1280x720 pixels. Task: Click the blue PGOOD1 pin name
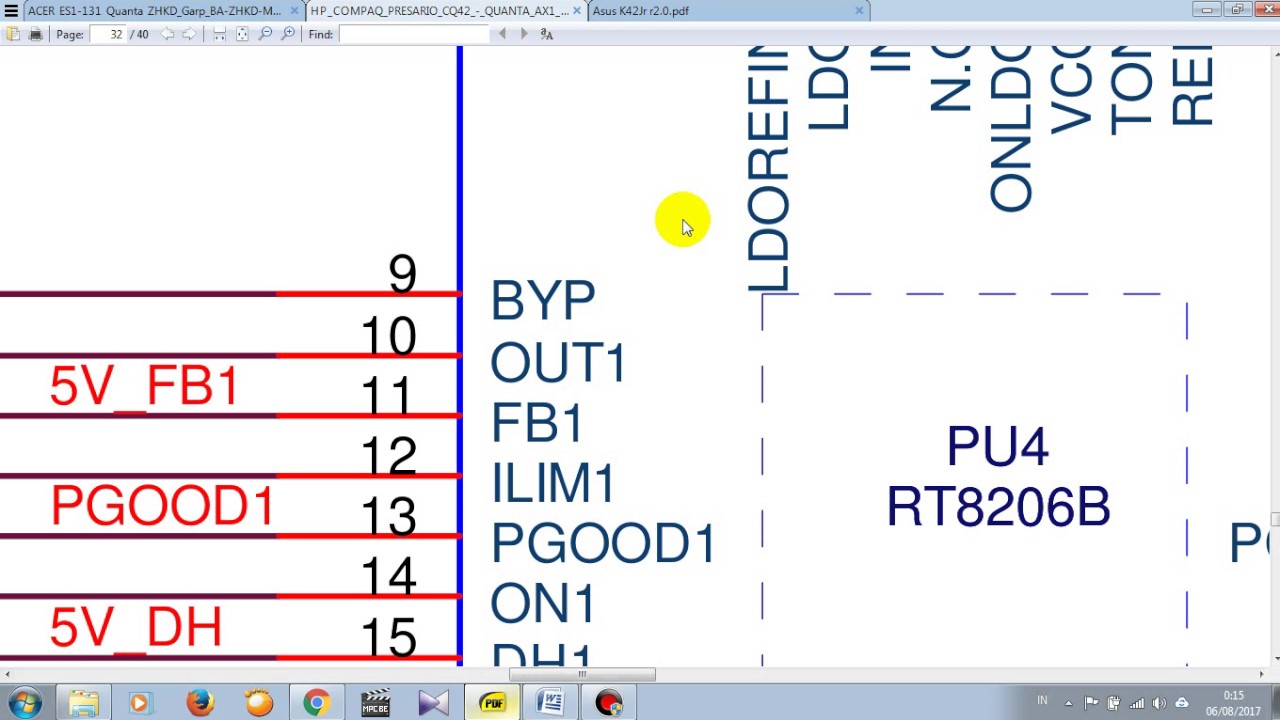click(603, 544)
